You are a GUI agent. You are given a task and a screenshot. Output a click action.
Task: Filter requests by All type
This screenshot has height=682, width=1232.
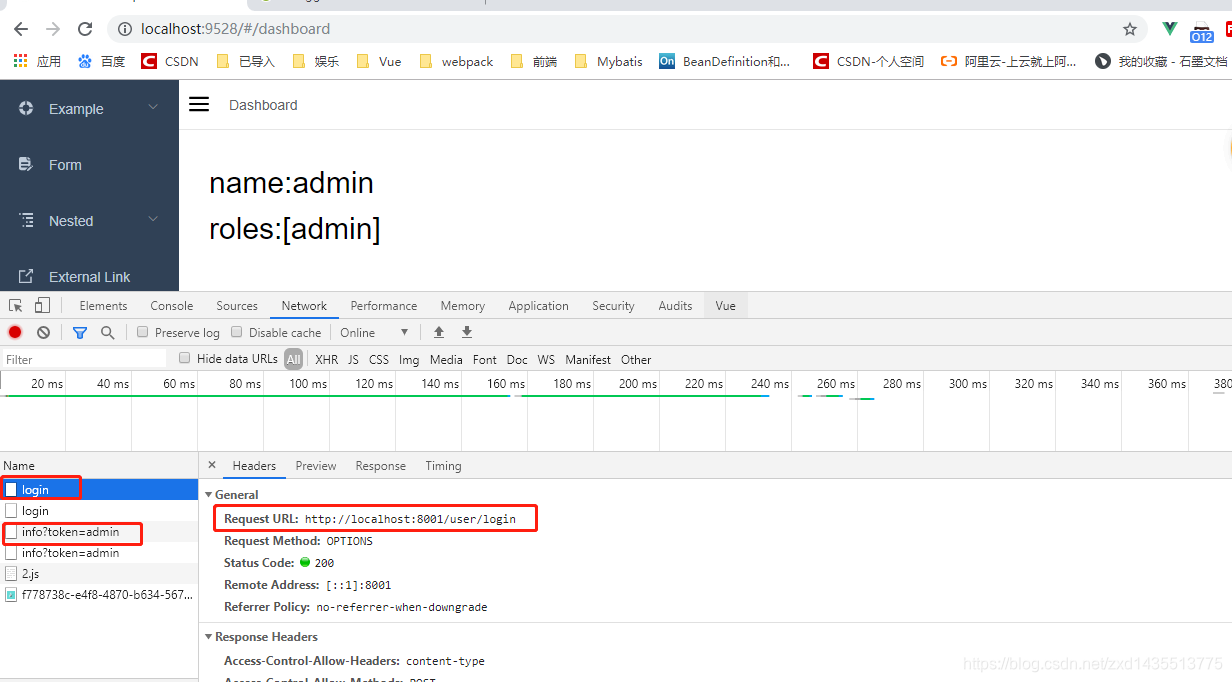click(x=293, y=359)
